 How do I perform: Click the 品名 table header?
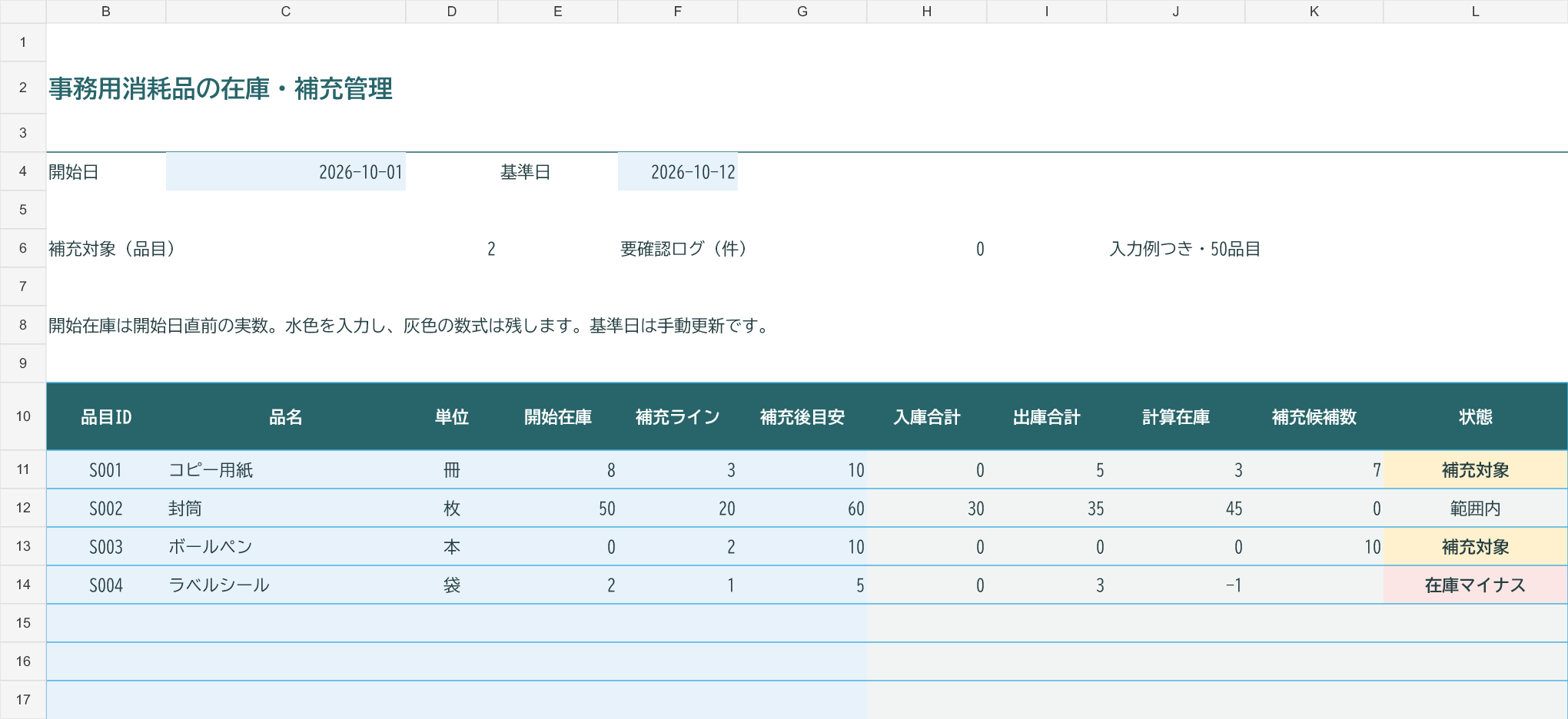point(286,416)
